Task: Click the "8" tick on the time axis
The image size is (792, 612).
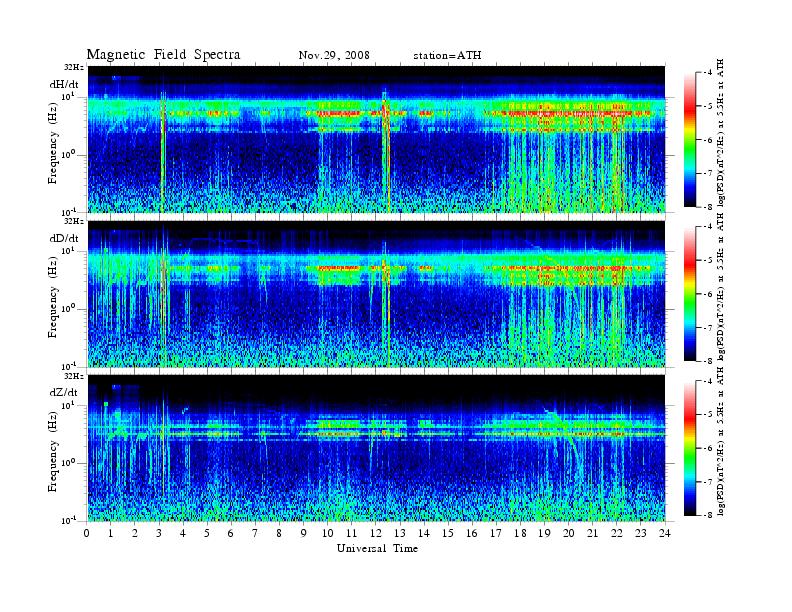Action: click(279, 533)
